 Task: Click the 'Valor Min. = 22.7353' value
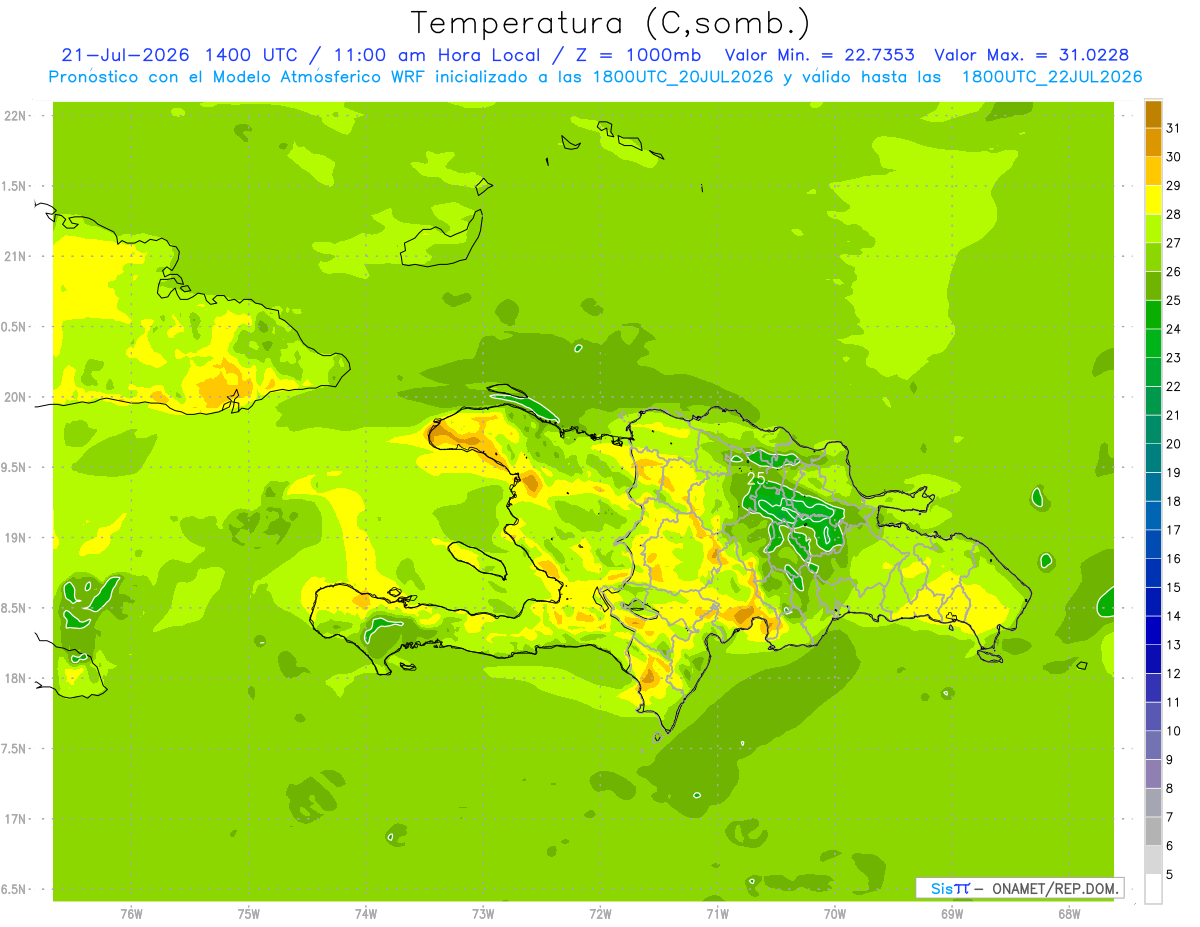click(x=819, y=55)
